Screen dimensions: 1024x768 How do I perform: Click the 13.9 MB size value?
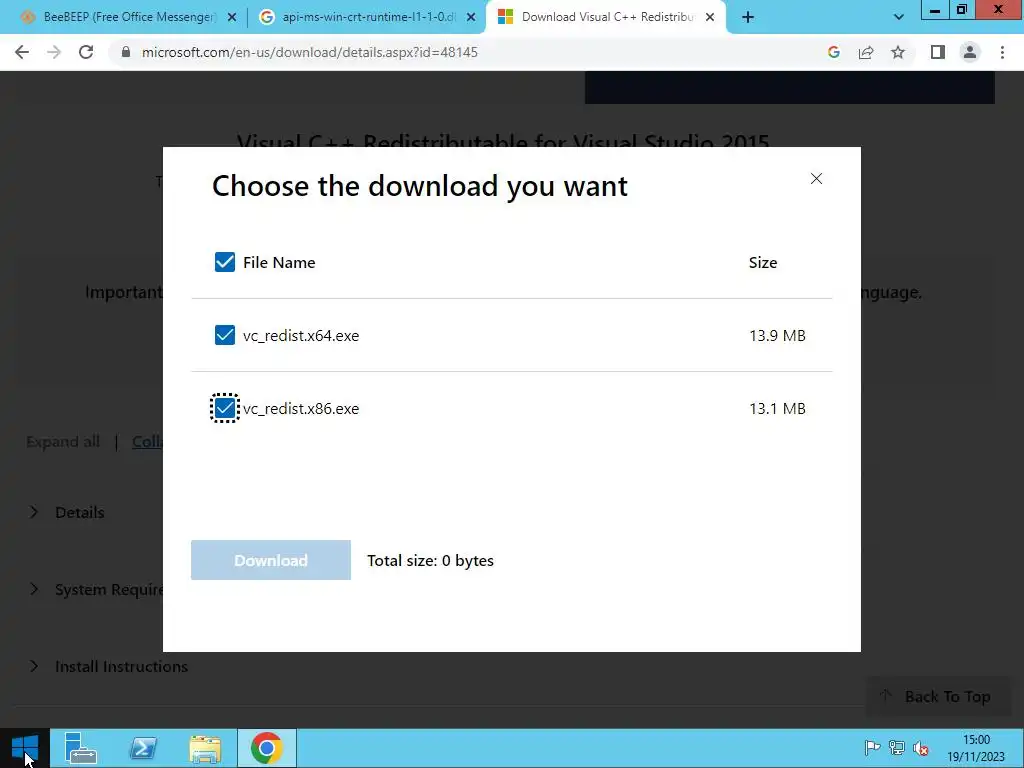[777, 335]
